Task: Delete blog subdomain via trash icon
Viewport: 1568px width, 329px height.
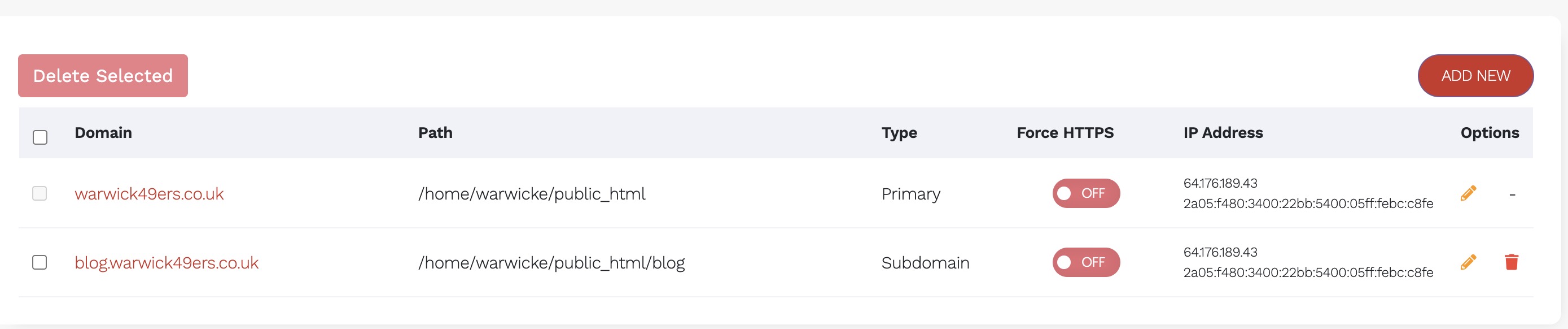Action: 1511,262
